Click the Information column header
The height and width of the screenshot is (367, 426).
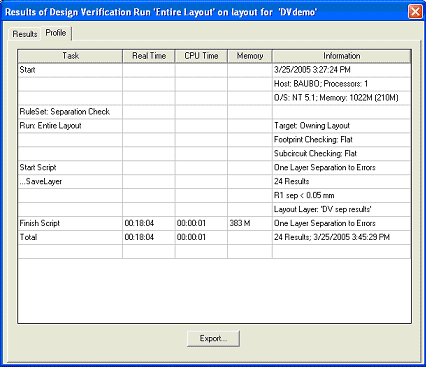click(x=342, y=56)
